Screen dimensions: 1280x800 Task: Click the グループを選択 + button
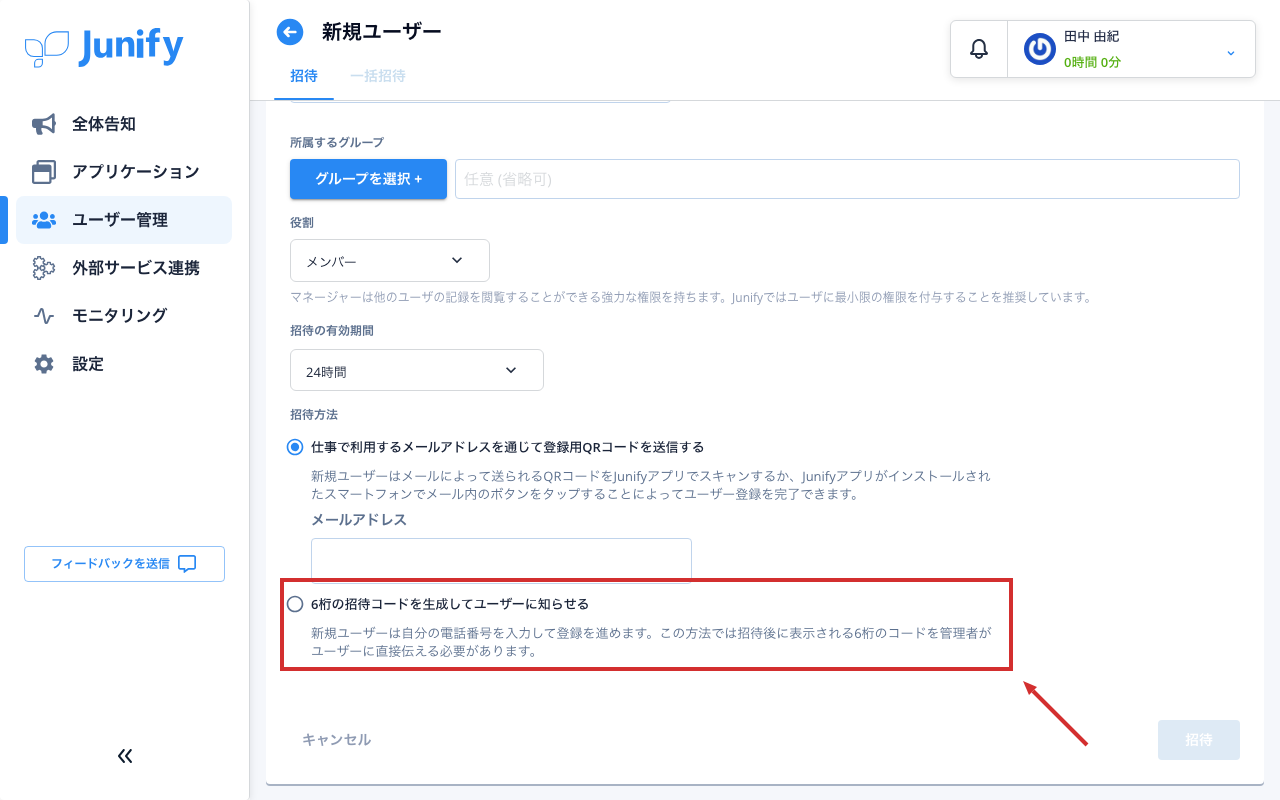point(368,179)
